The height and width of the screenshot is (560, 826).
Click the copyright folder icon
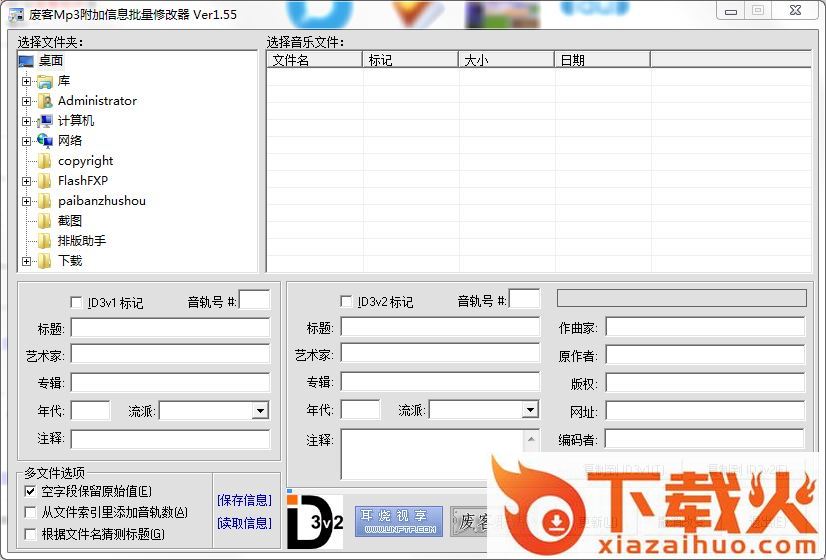(x=44, y=161)
